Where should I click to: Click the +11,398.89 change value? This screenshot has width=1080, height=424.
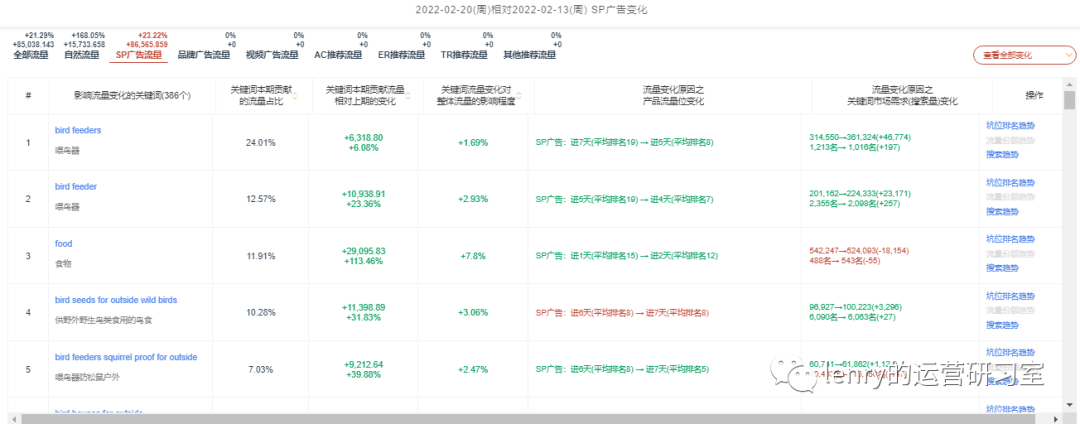coord(364,308)
